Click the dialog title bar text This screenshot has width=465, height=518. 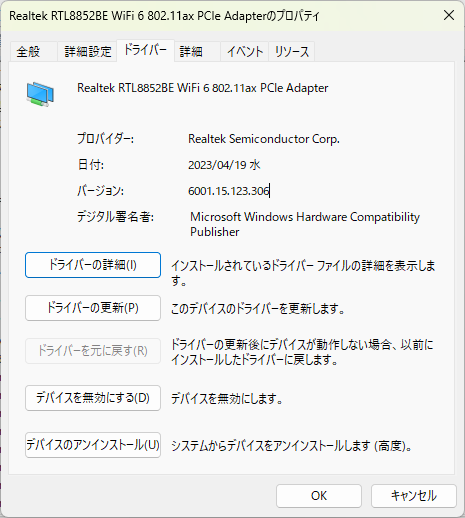(164, 16)
